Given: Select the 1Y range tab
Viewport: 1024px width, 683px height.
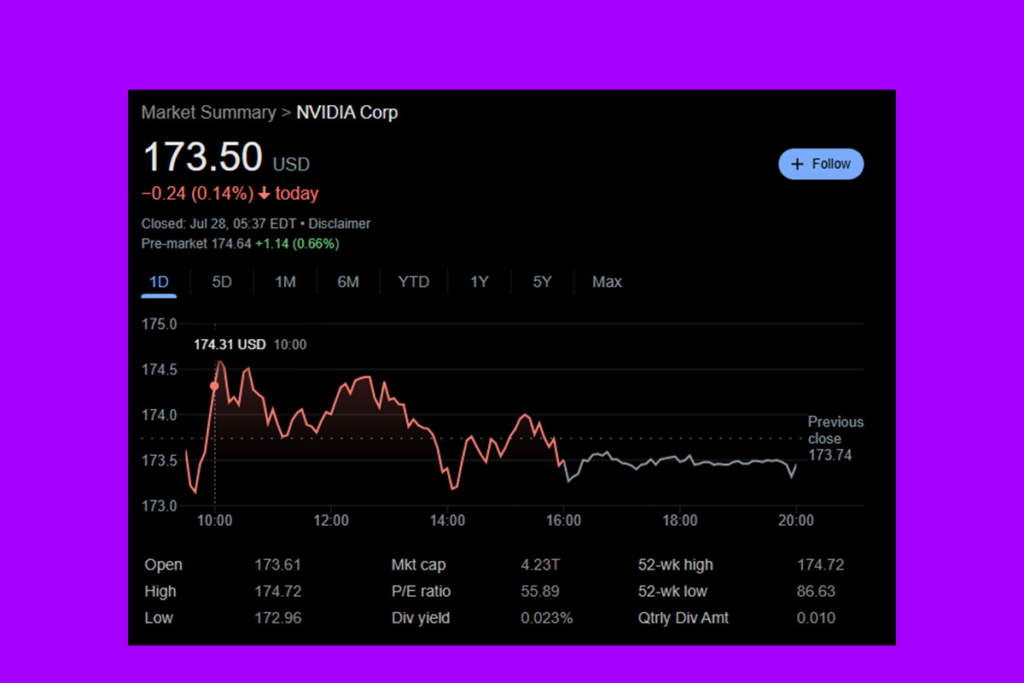Looking at the screenshot, I should (479, 282).
